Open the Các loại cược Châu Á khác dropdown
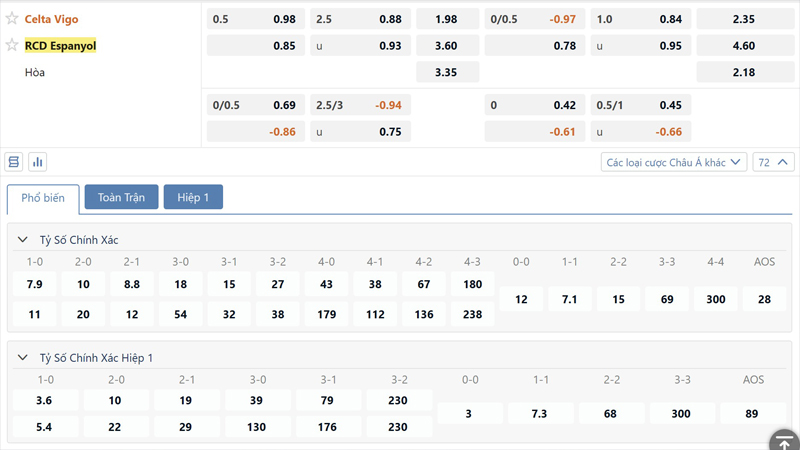This screenshot has width=800, height=450. click(674, 162)
